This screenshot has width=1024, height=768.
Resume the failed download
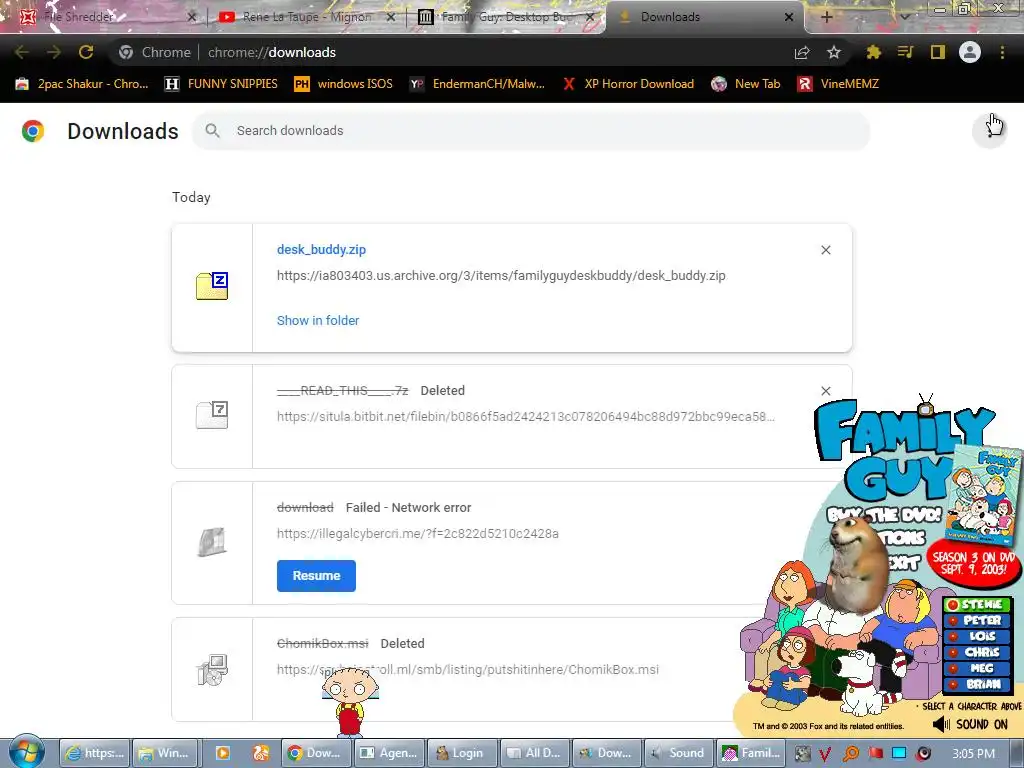(316, 576)
